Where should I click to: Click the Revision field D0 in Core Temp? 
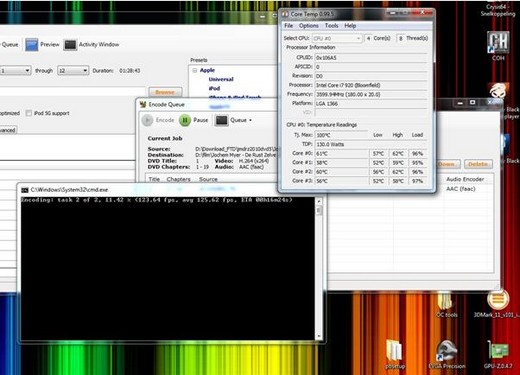point(371,76)
